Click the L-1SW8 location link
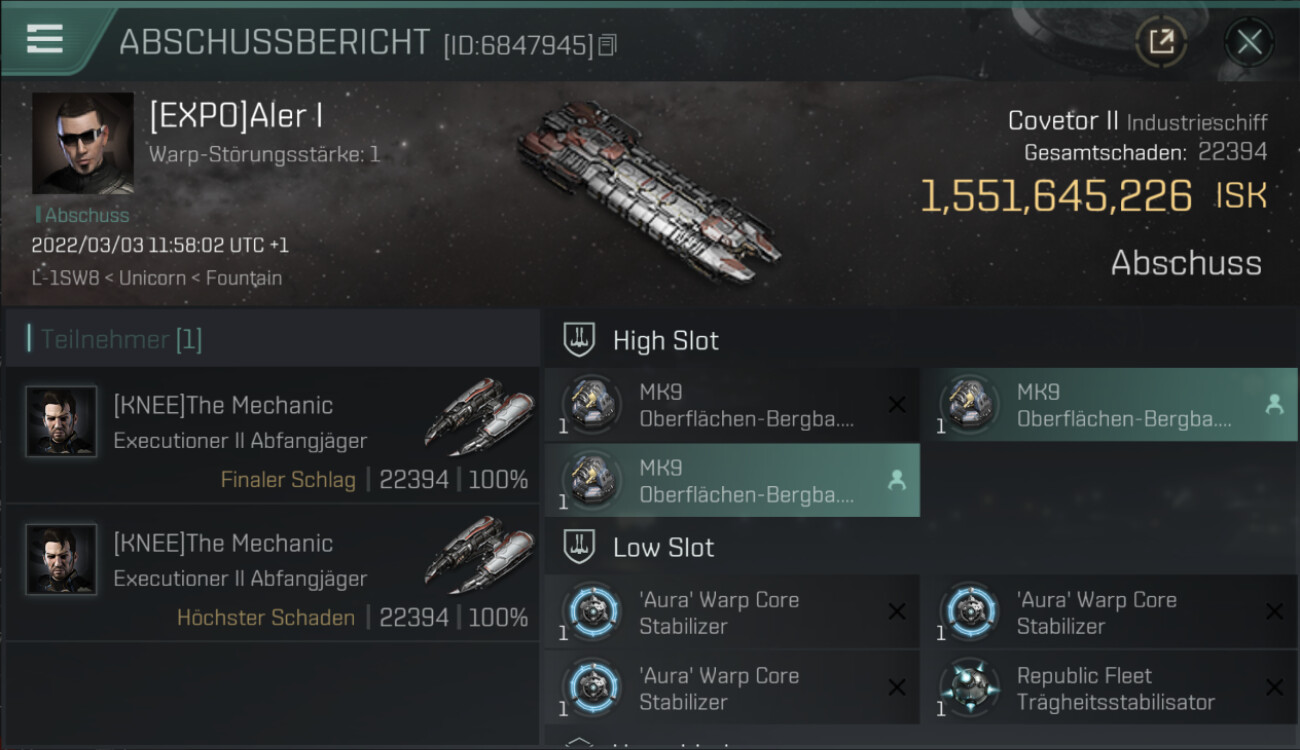Image resolution: width=1300 pixels, height=750 pixels. click(63, 278)
